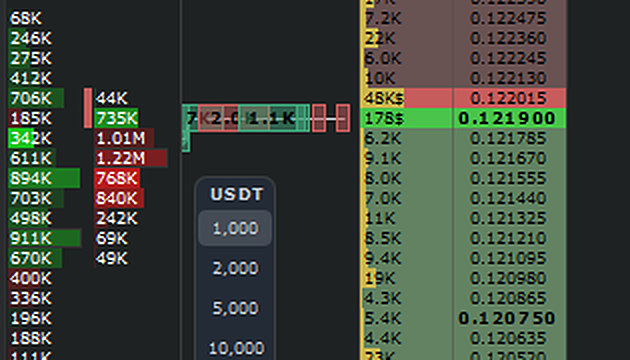The height and width of the screenshot is (360, 630).
Task: Click the 178$ volume at current price
Action: coord(407,118)
